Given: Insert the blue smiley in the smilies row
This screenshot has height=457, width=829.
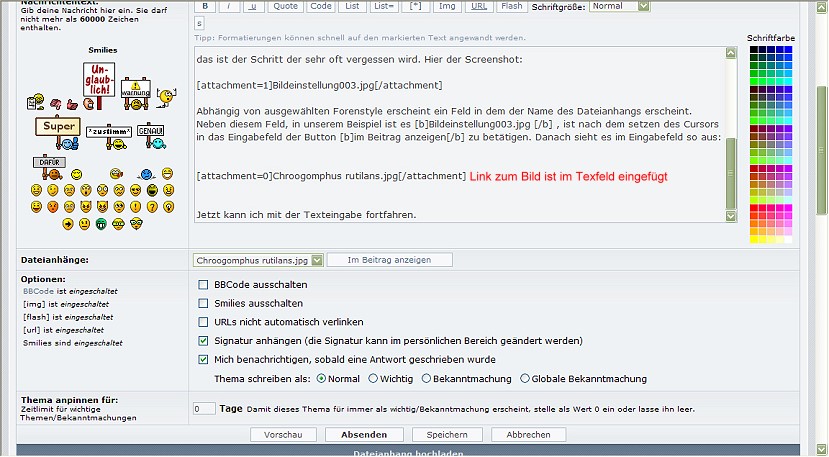Looking at the screenshot, I should 146,174.
